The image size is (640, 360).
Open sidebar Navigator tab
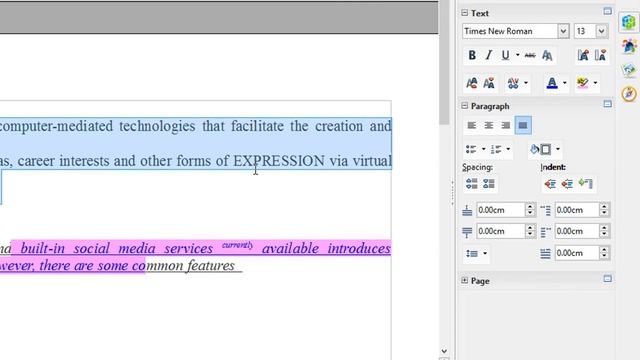[629, 94]
